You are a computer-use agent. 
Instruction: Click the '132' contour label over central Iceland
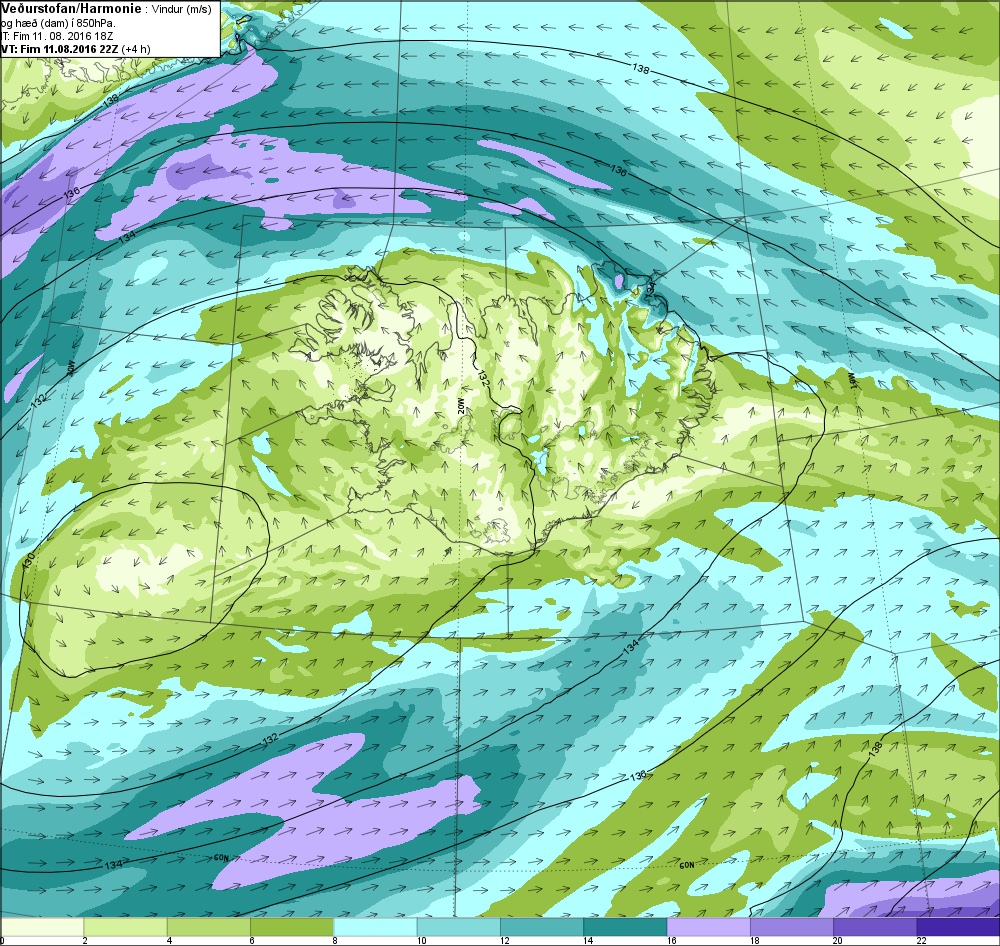[x=484, y=378]
